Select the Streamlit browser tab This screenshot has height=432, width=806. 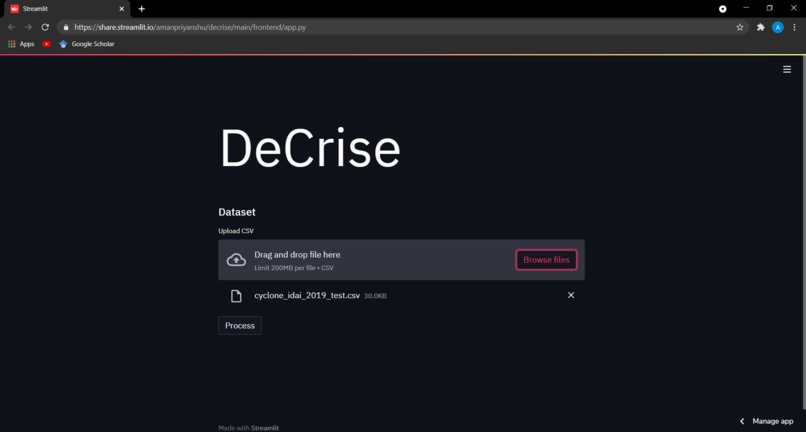pos(66,9)
